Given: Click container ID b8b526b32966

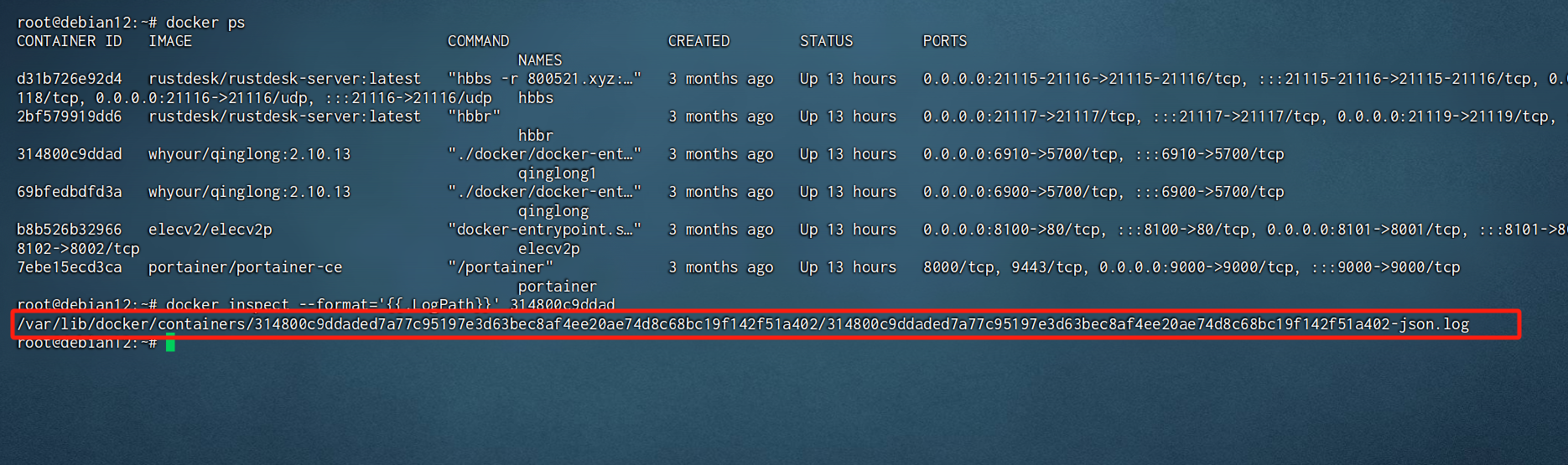Looking at the screenshot, I should coord(70,230).
